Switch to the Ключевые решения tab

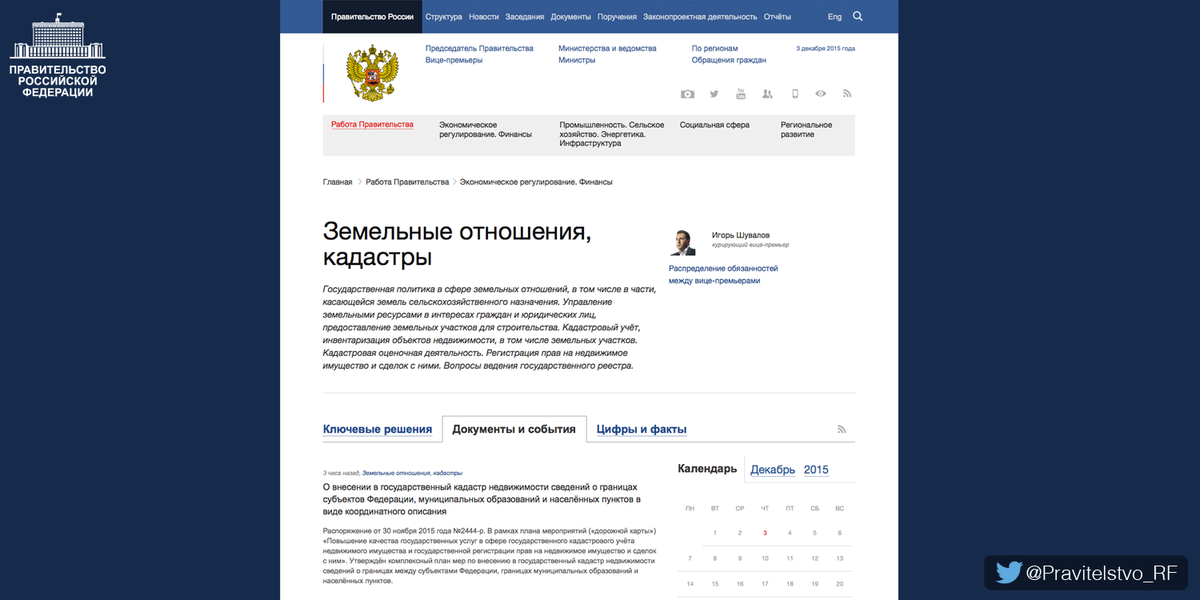(378, 429)
